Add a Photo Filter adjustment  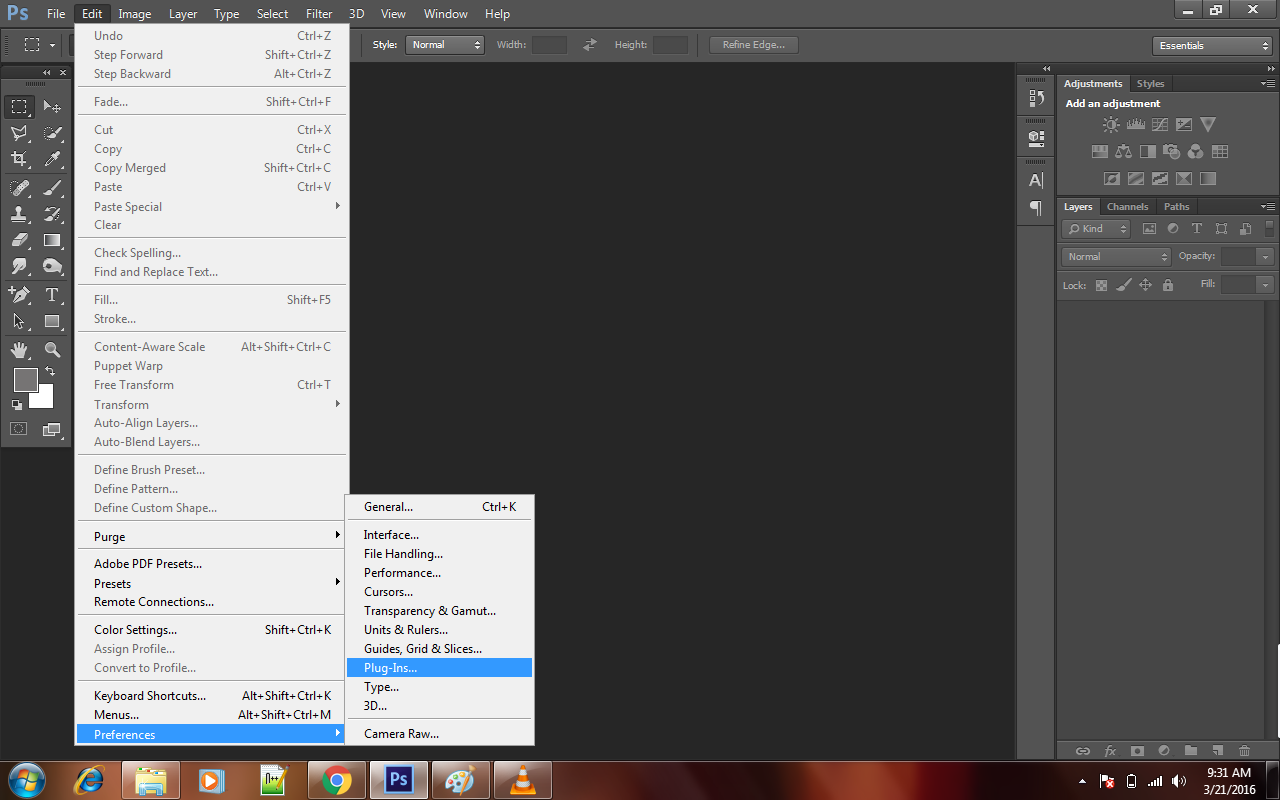(1171, 152)
